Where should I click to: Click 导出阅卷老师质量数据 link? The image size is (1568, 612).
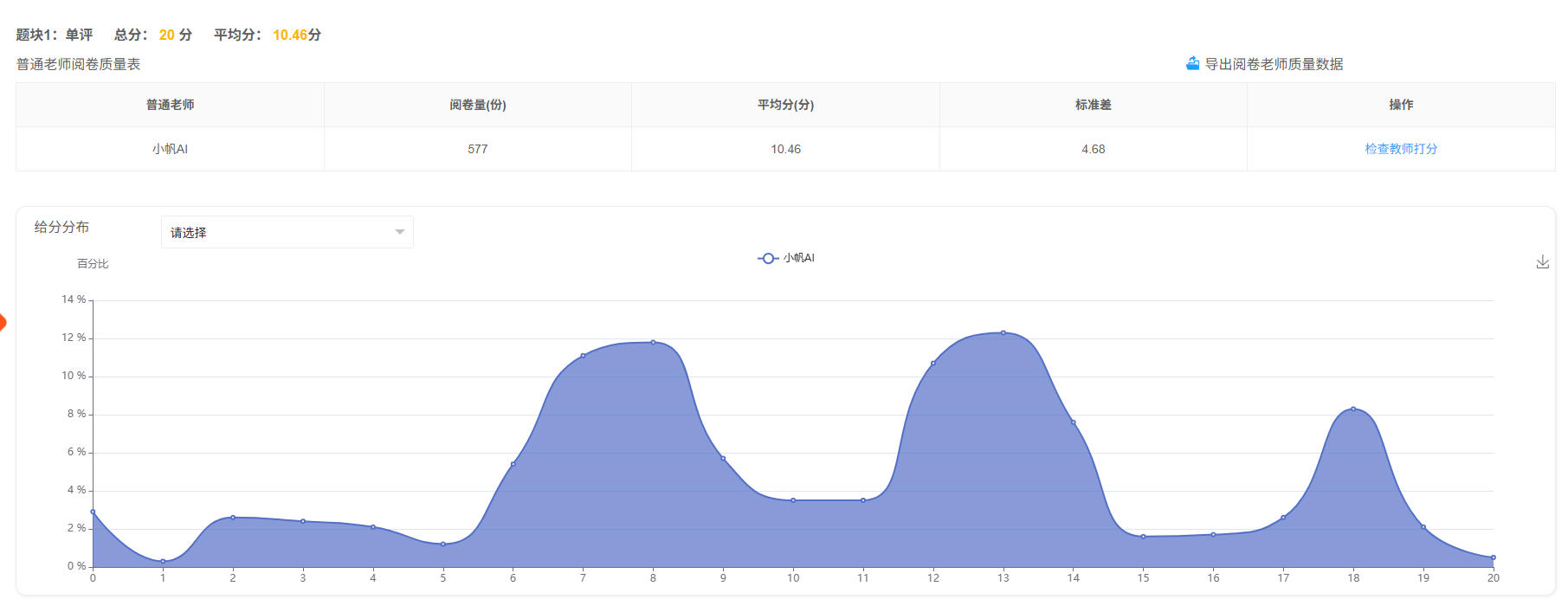pyautogui.click(x=1274, y=64)
